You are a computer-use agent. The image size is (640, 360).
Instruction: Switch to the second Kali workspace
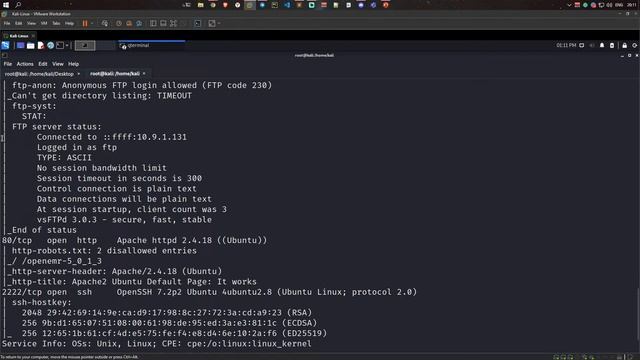[106, 46]
